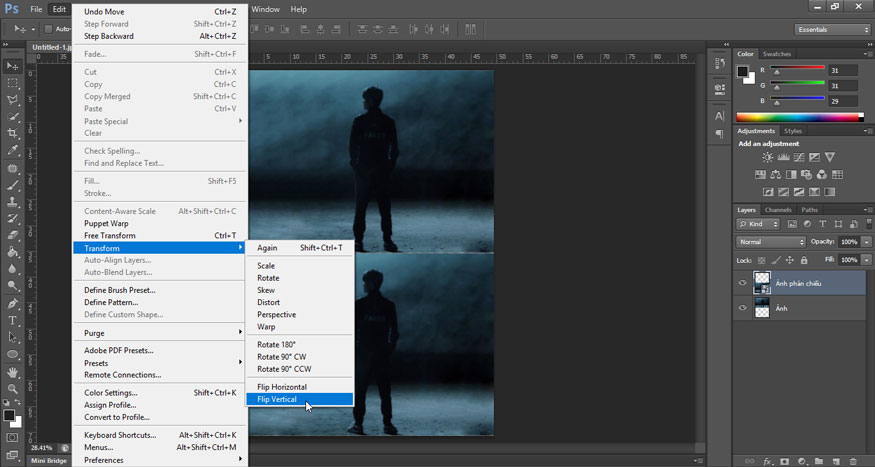Select the Eraser tool
The image size is (875, 467).
(x=12, y=235)
